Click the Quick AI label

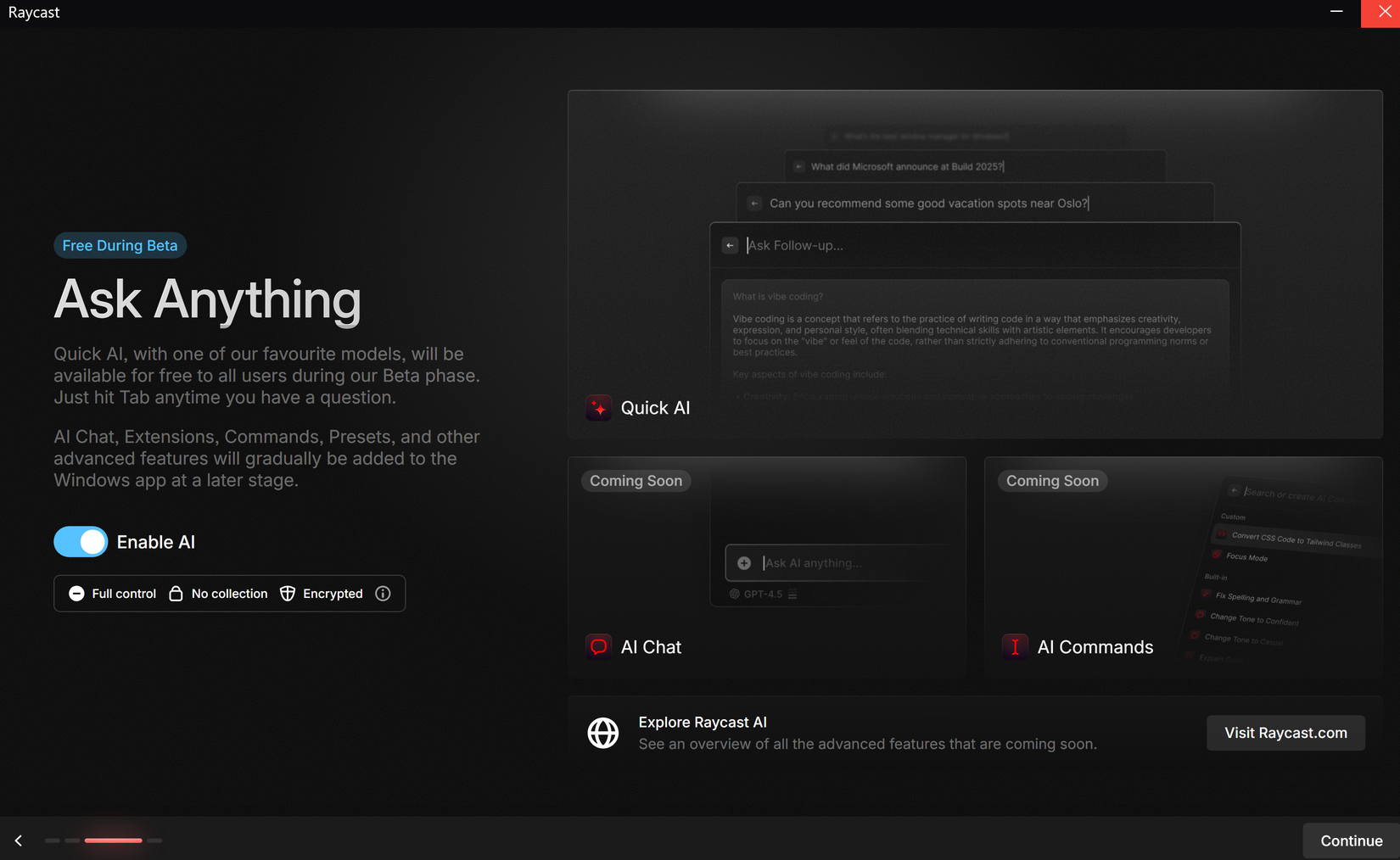655,408
